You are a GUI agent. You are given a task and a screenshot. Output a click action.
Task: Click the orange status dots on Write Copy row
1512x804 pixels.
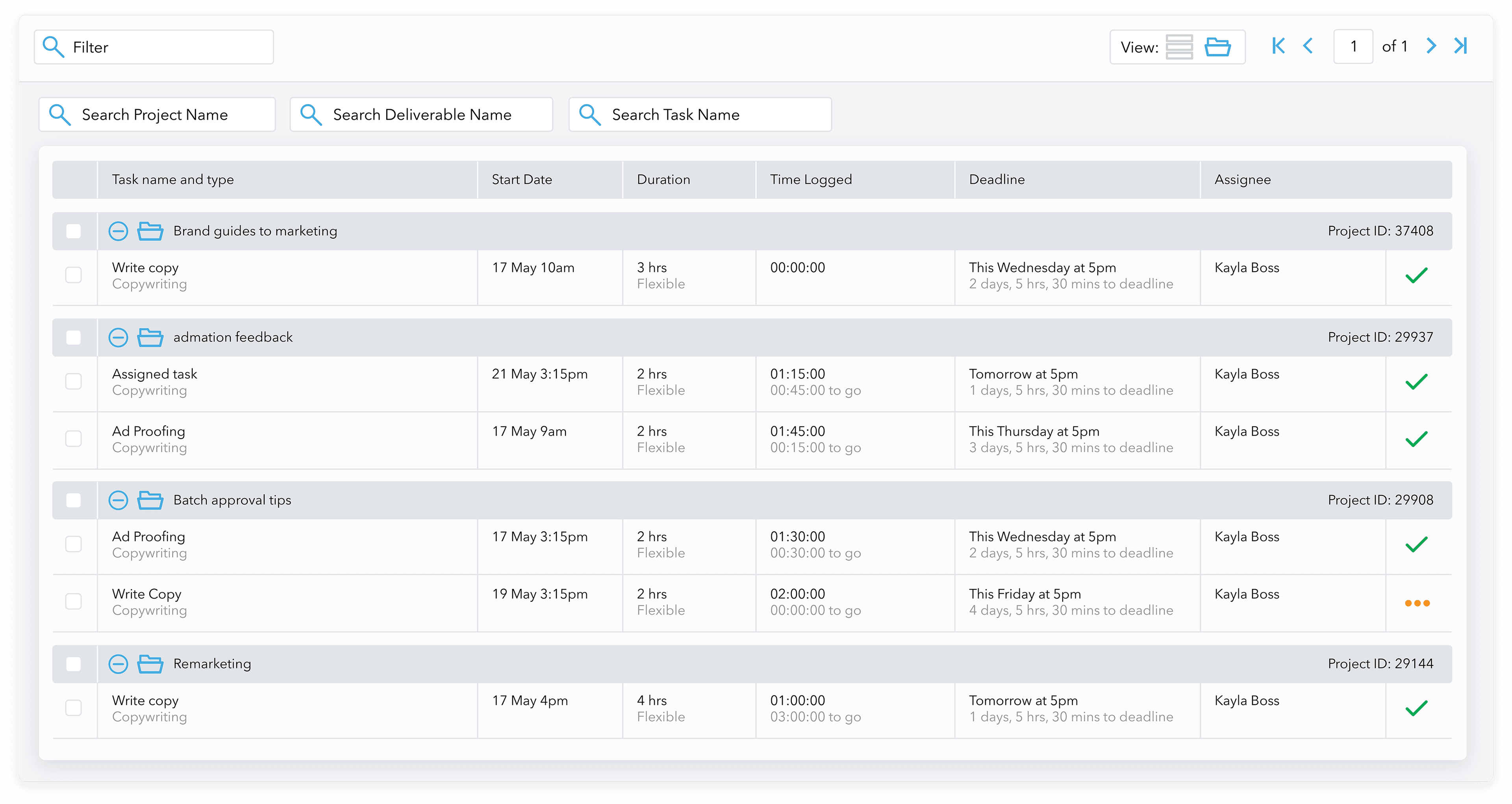coord(1417,603)
